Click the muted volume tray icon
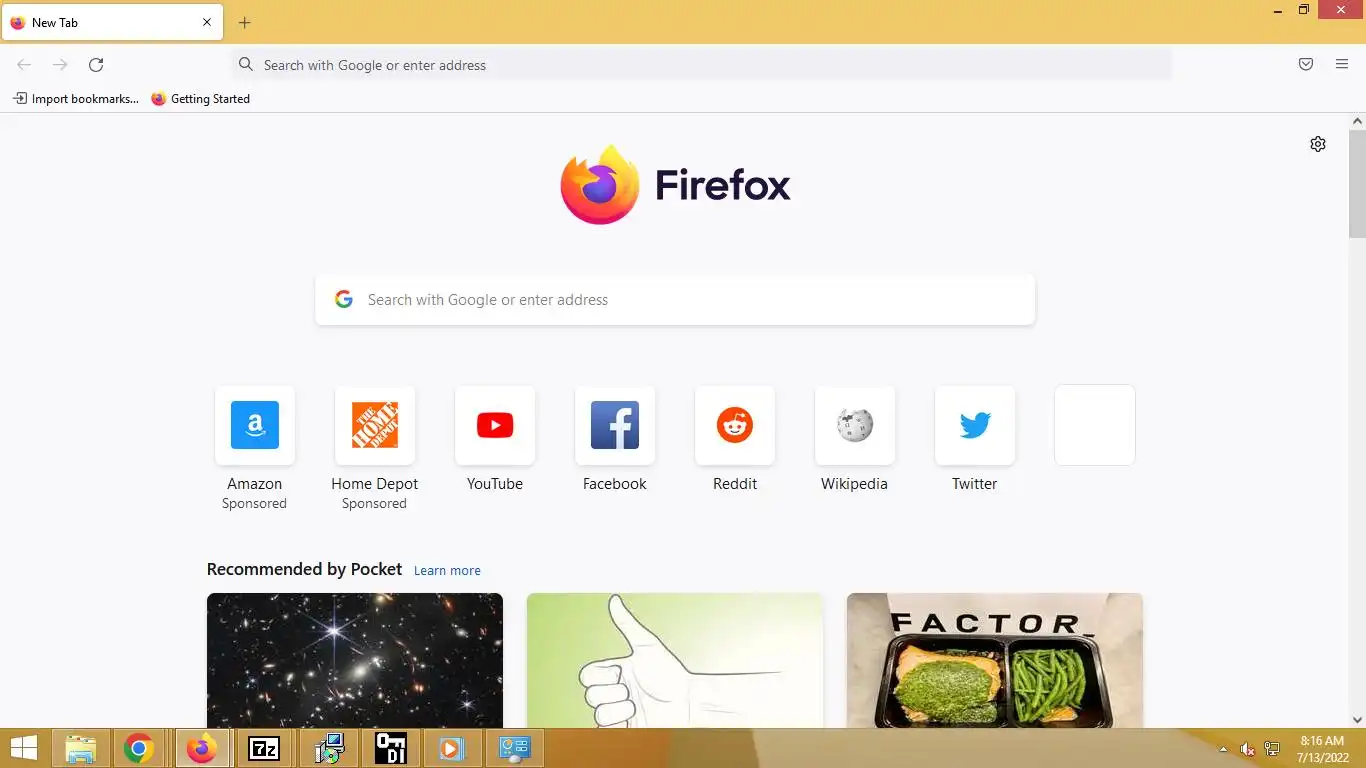Image resolution: width=1366 pixels, height=768 pixels. point(1247,749)
